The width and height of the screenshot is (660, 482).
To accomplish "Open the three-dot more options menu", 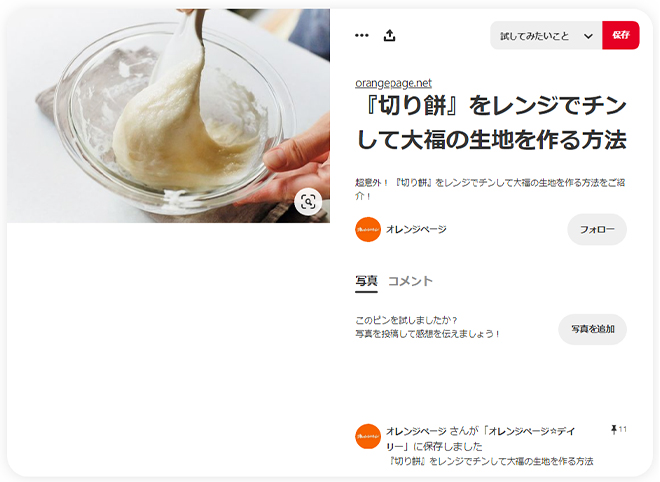I will 362,35.
